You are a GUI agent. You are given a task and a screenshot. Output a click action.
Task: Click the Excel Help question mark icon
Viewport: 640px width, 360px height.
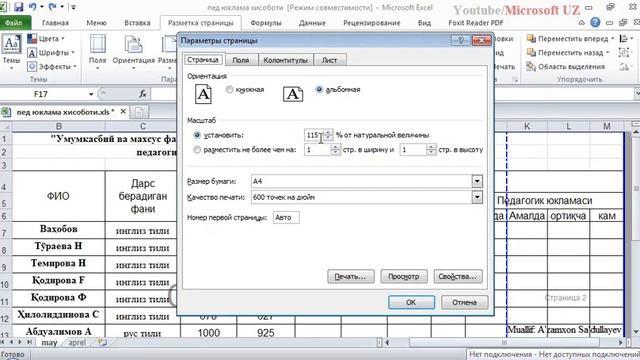point(595,22)
